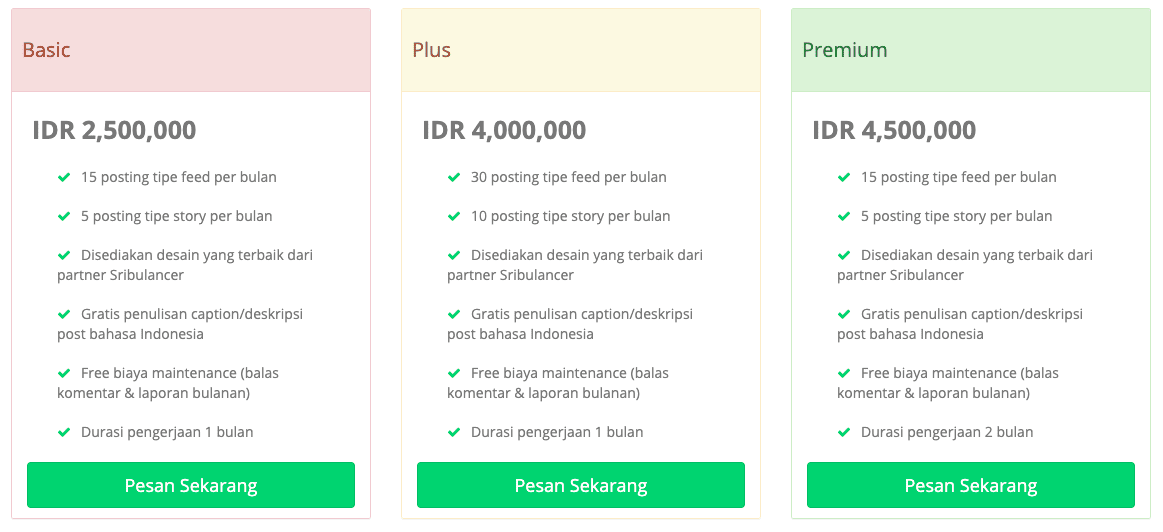
Task: Click the Basic plan Pesan Sekarang button
Action: (191, 485)
